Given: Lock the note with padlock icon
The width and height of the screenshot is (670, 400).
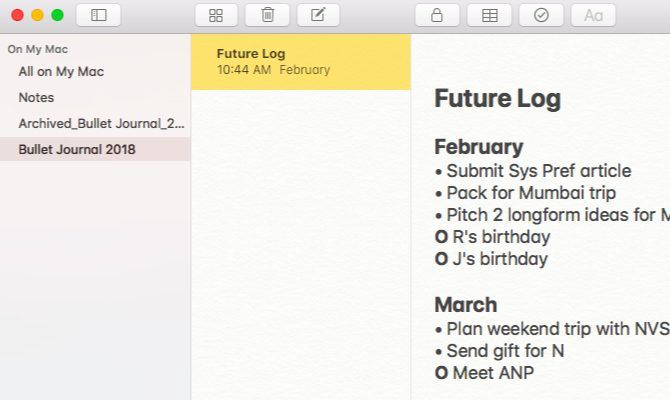Looking at the screenshot, I should 436,15.
